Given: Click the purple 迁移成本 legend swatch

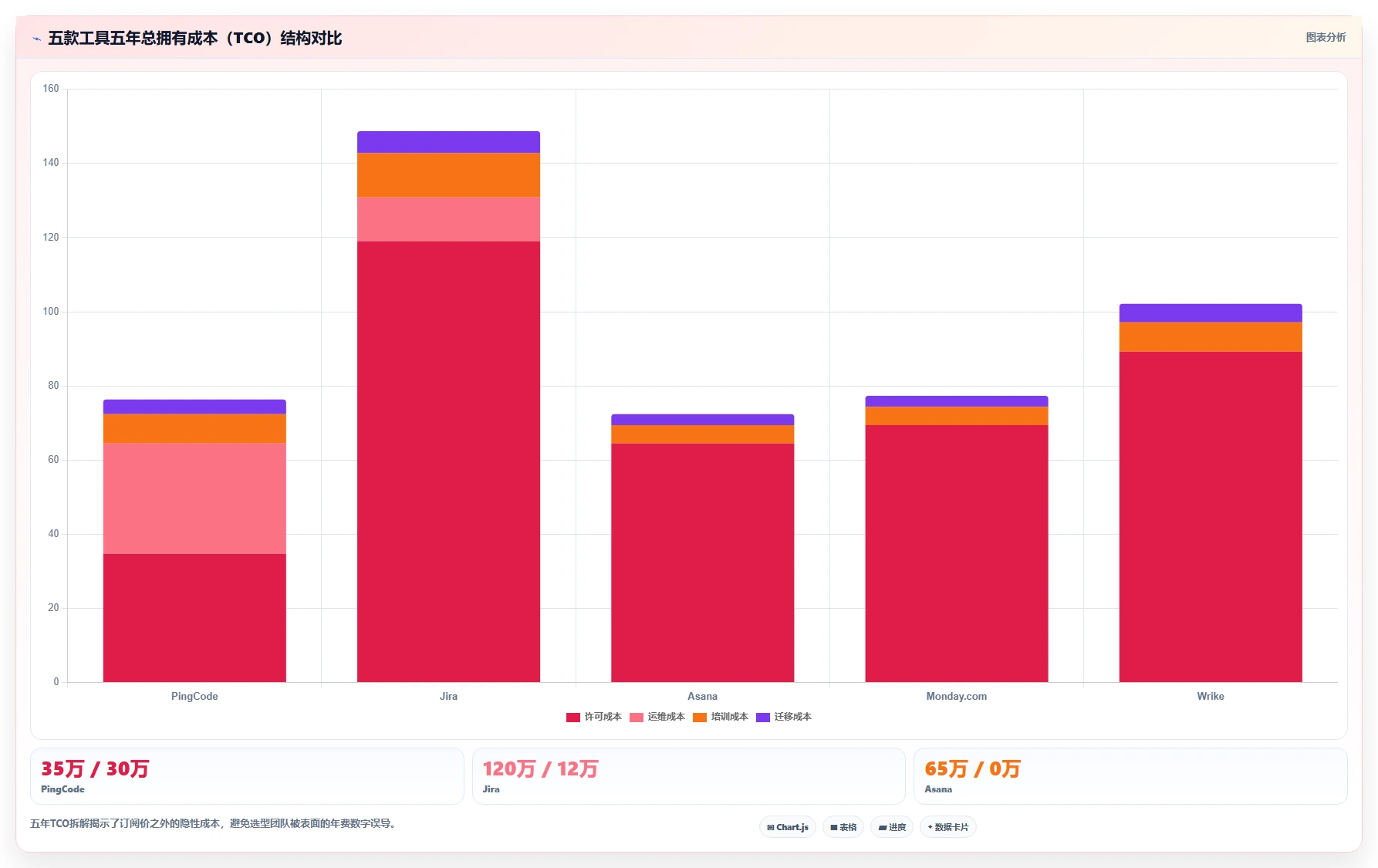Looking at the screenshot, I should coord(763,718).
